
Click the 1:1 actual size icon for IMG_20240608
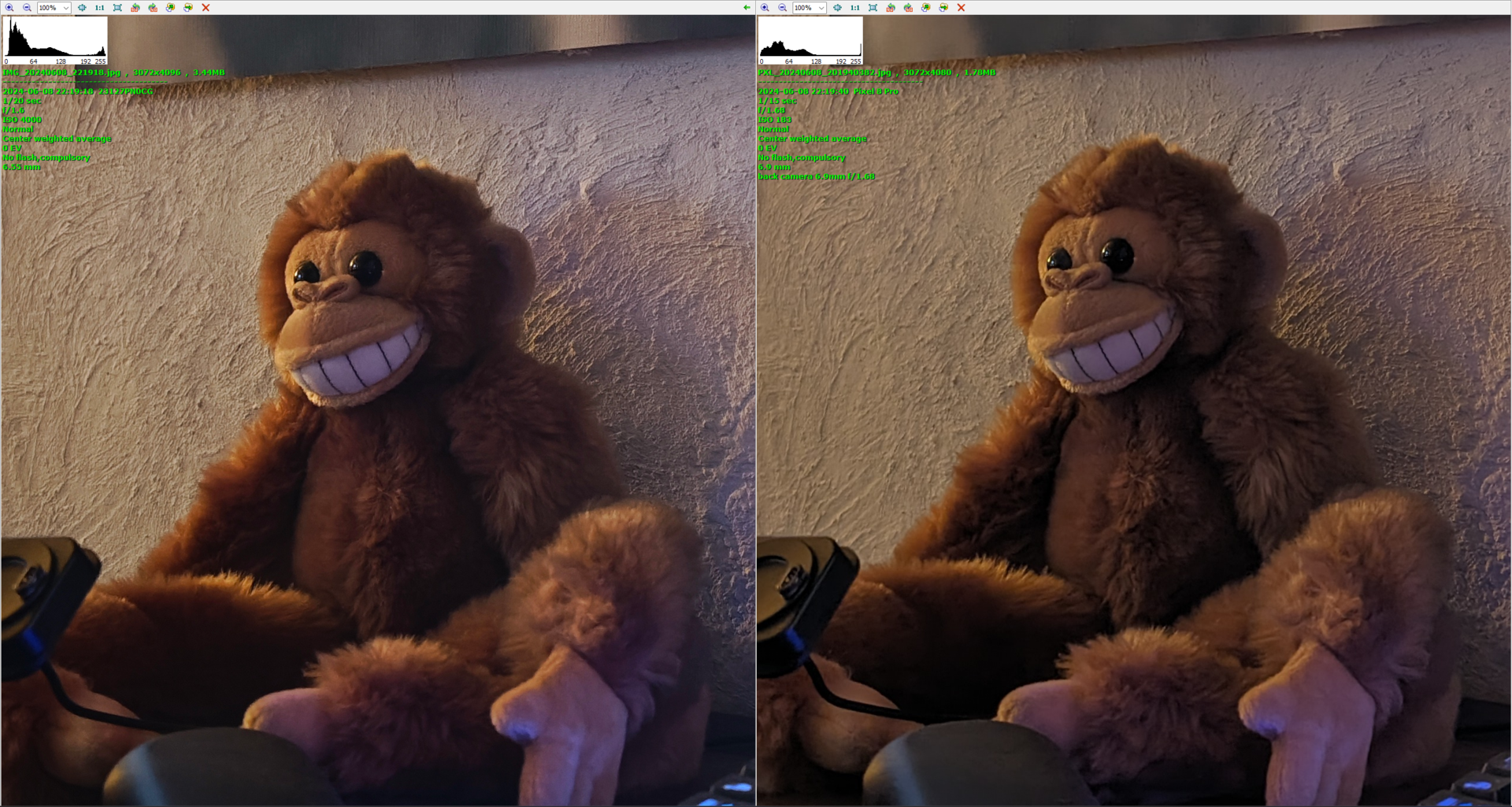point(99,8)
